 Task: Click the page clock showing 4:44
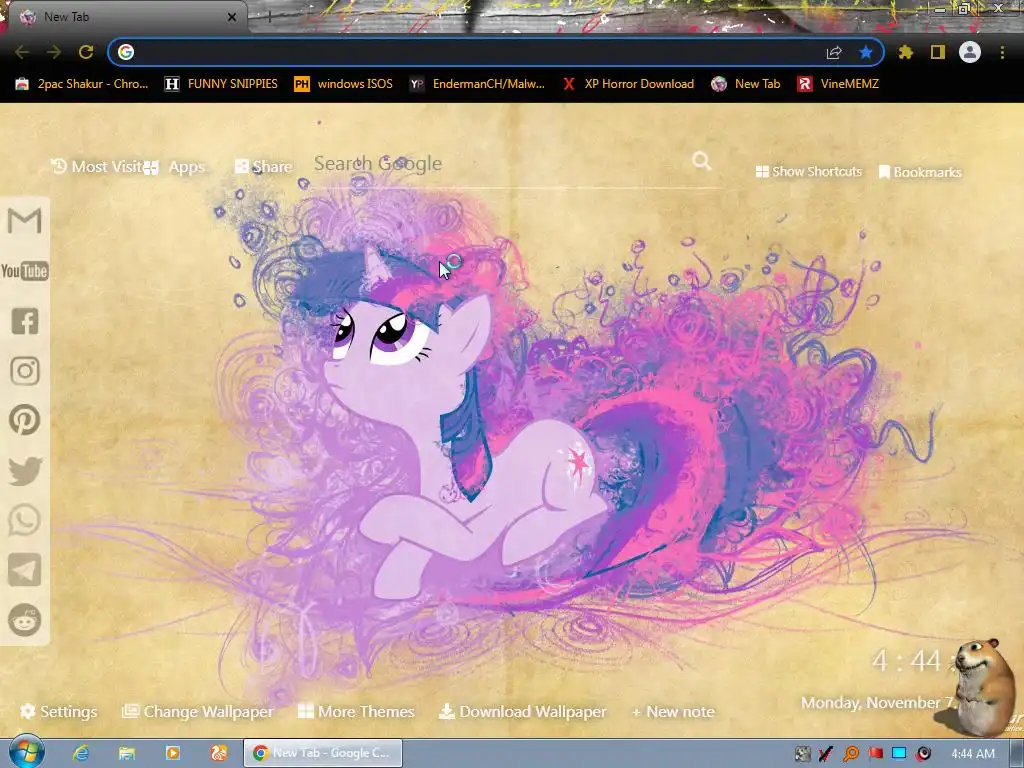906,661
